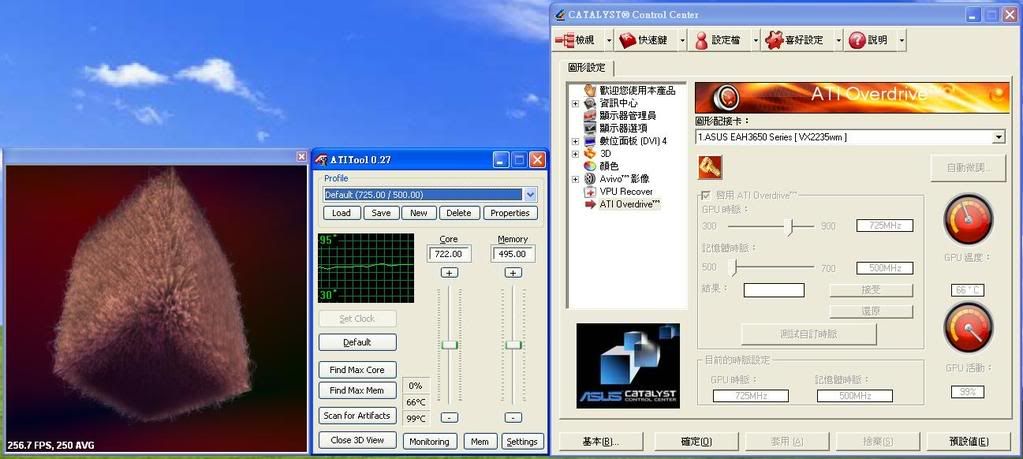Toggle the 啟用 ATI Overdrive checkbox

(x=705, y=195)
